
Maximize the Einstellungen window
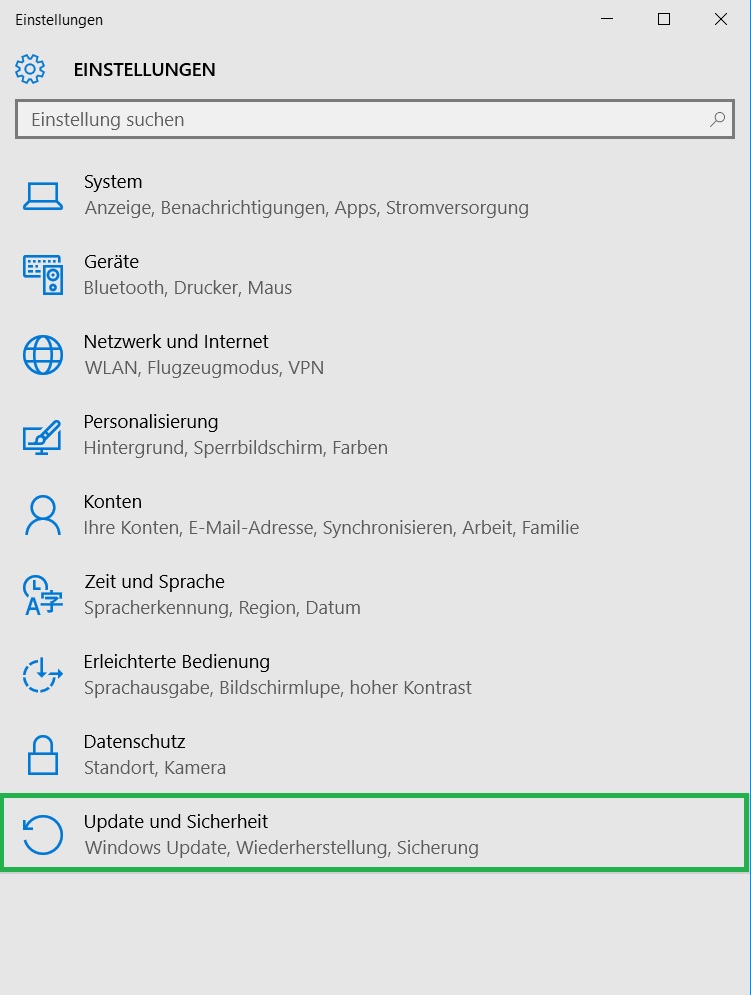(x=664, y=19)
